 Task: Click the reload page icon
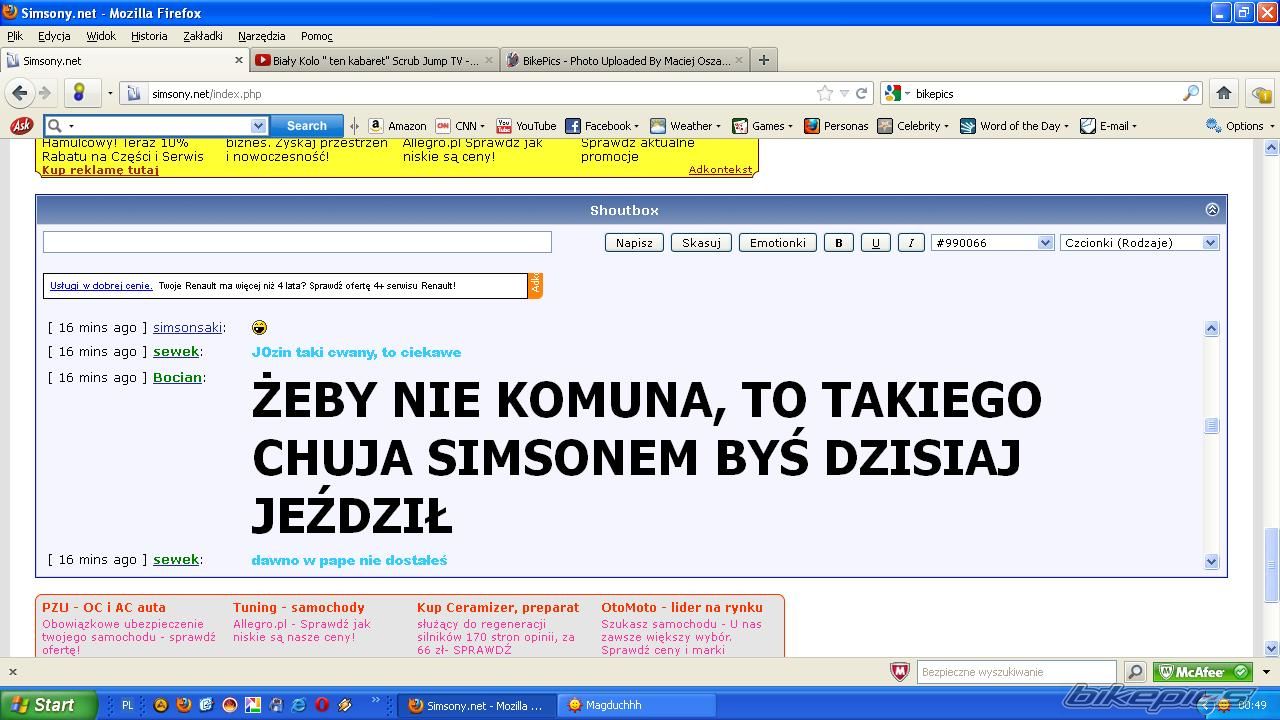point(861,93)
